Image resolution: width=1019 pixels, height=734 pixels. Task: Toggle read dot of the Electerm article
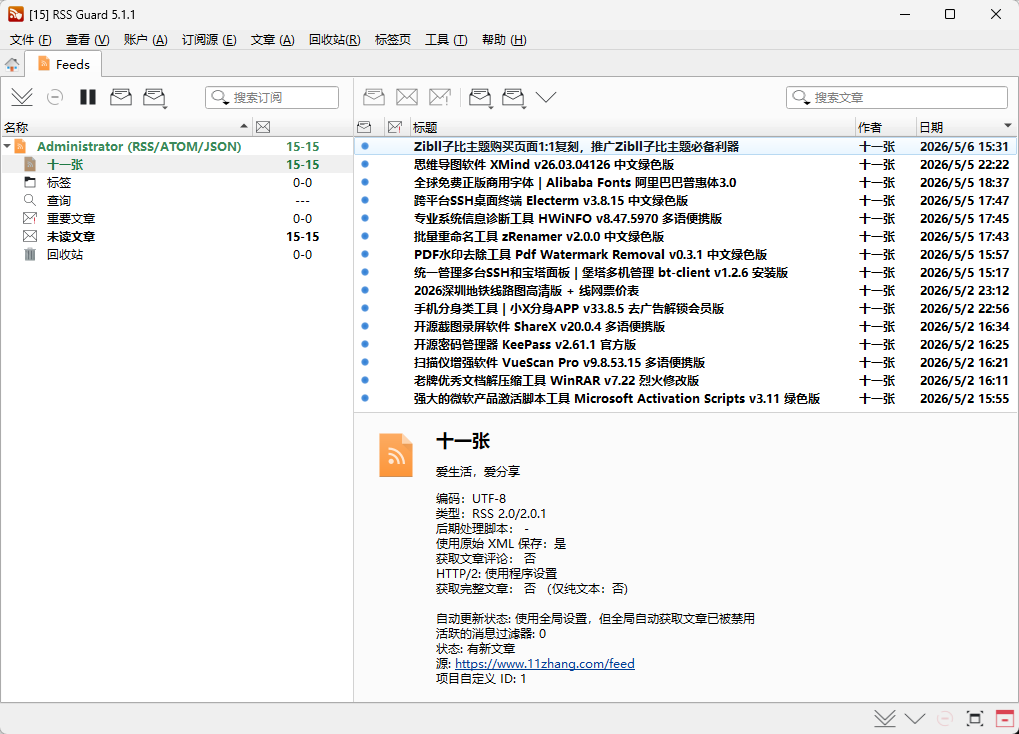coord(365,200)
